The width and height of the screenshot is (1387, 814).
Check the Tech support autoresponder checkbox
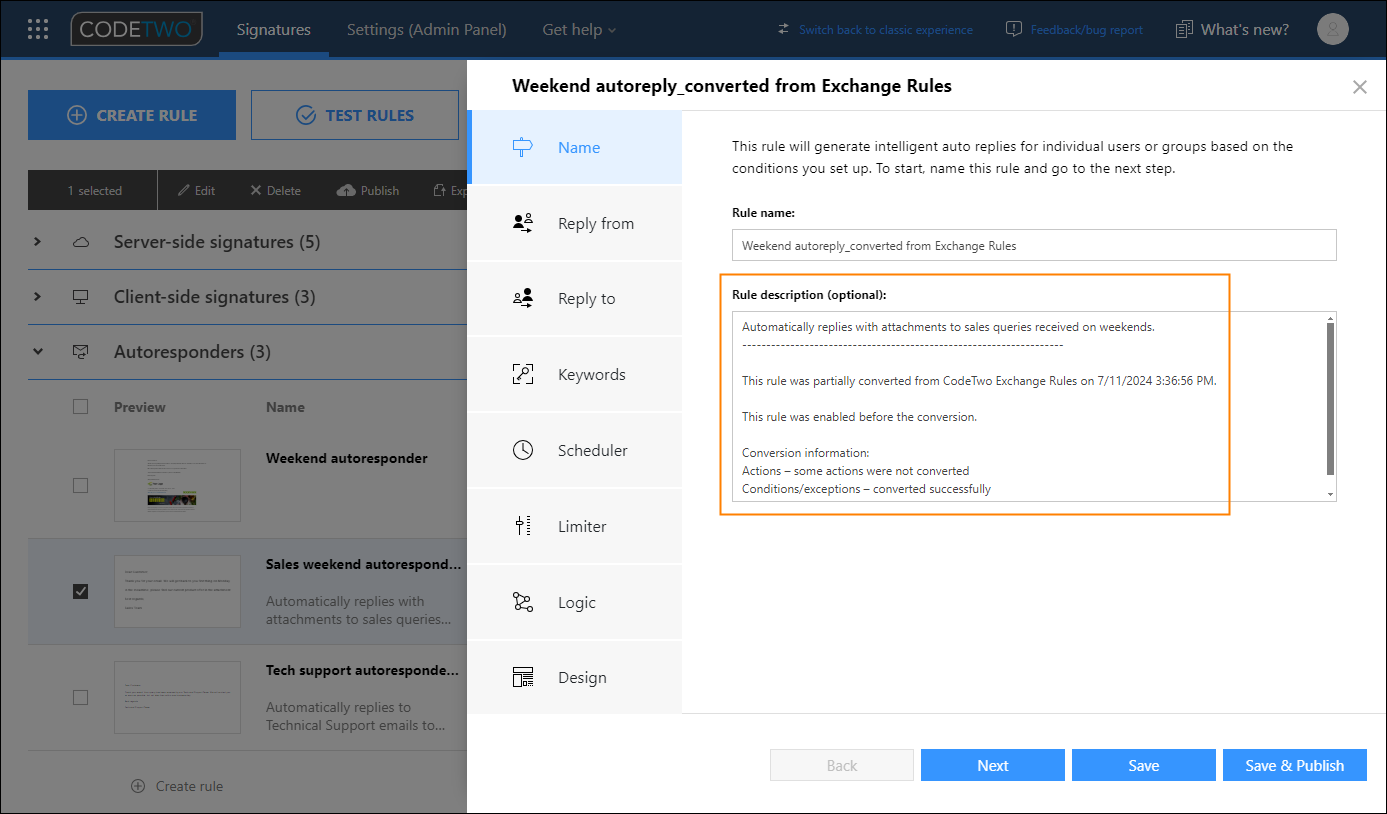click(80, 697)
